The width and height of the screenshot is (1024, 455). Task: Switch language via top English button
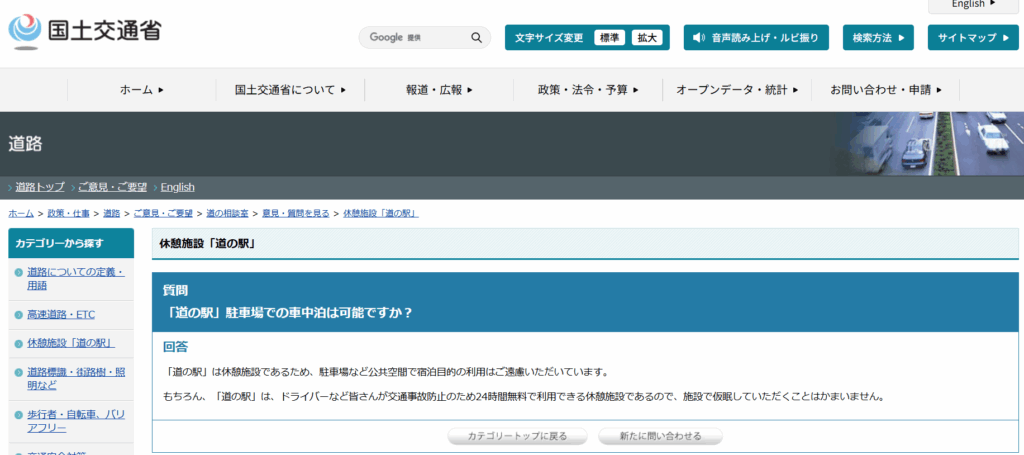(x=973, y=5)
